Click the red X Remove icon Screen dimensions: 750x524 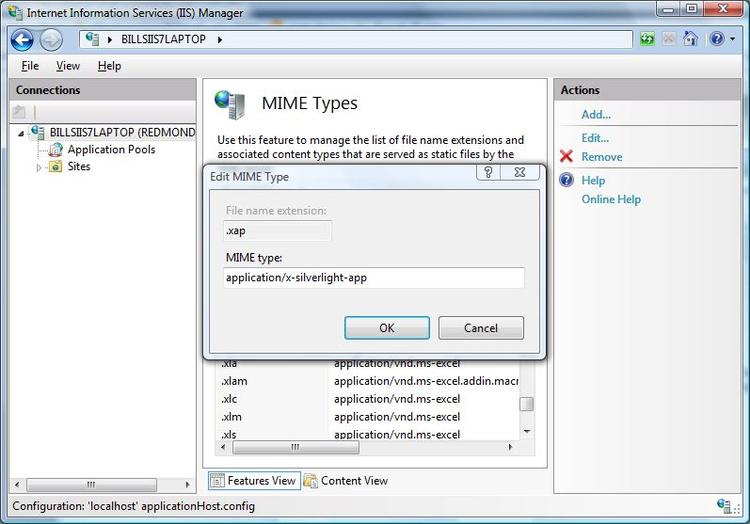point(566,156)
